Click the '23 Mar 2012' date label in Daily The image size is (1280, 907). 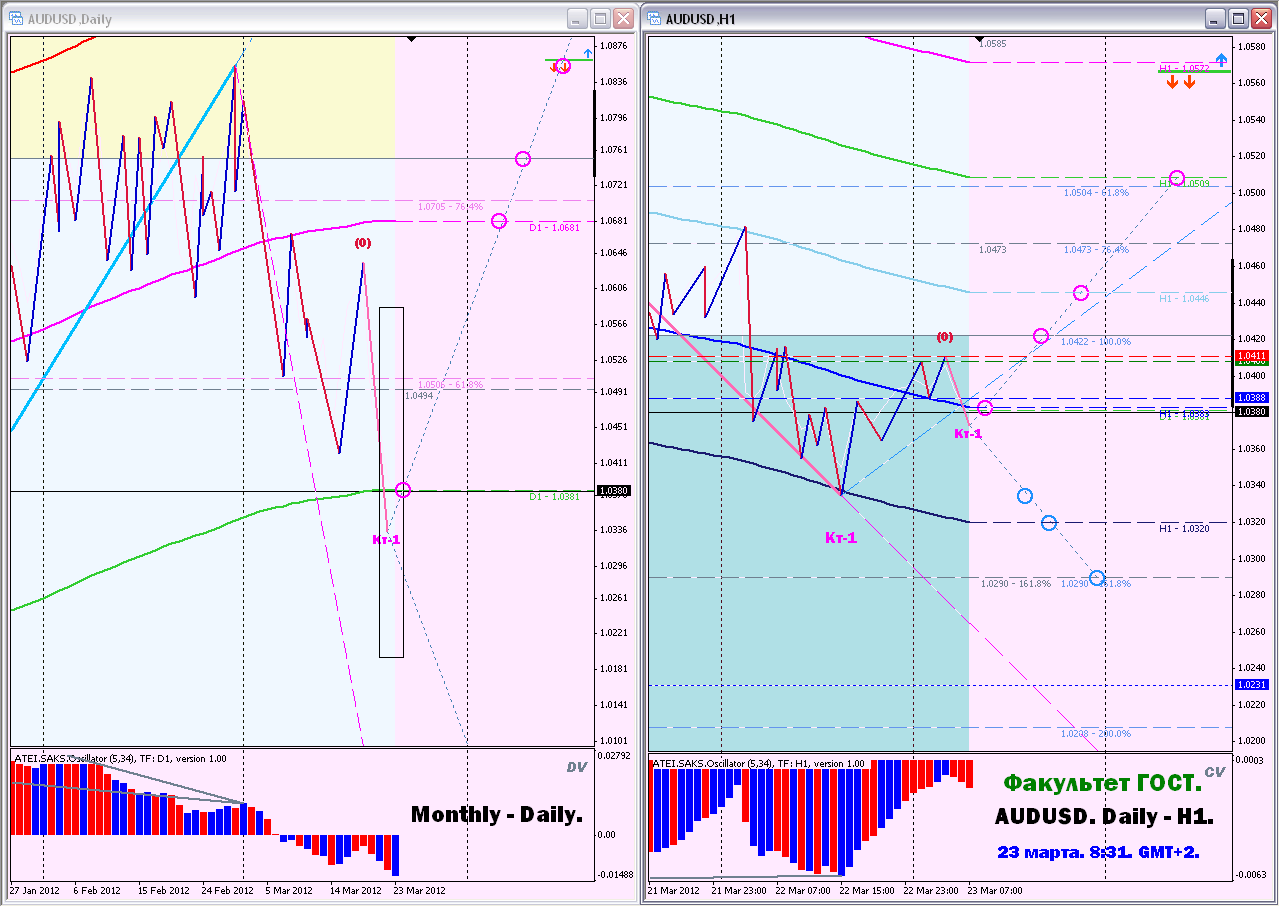(419, 890)
